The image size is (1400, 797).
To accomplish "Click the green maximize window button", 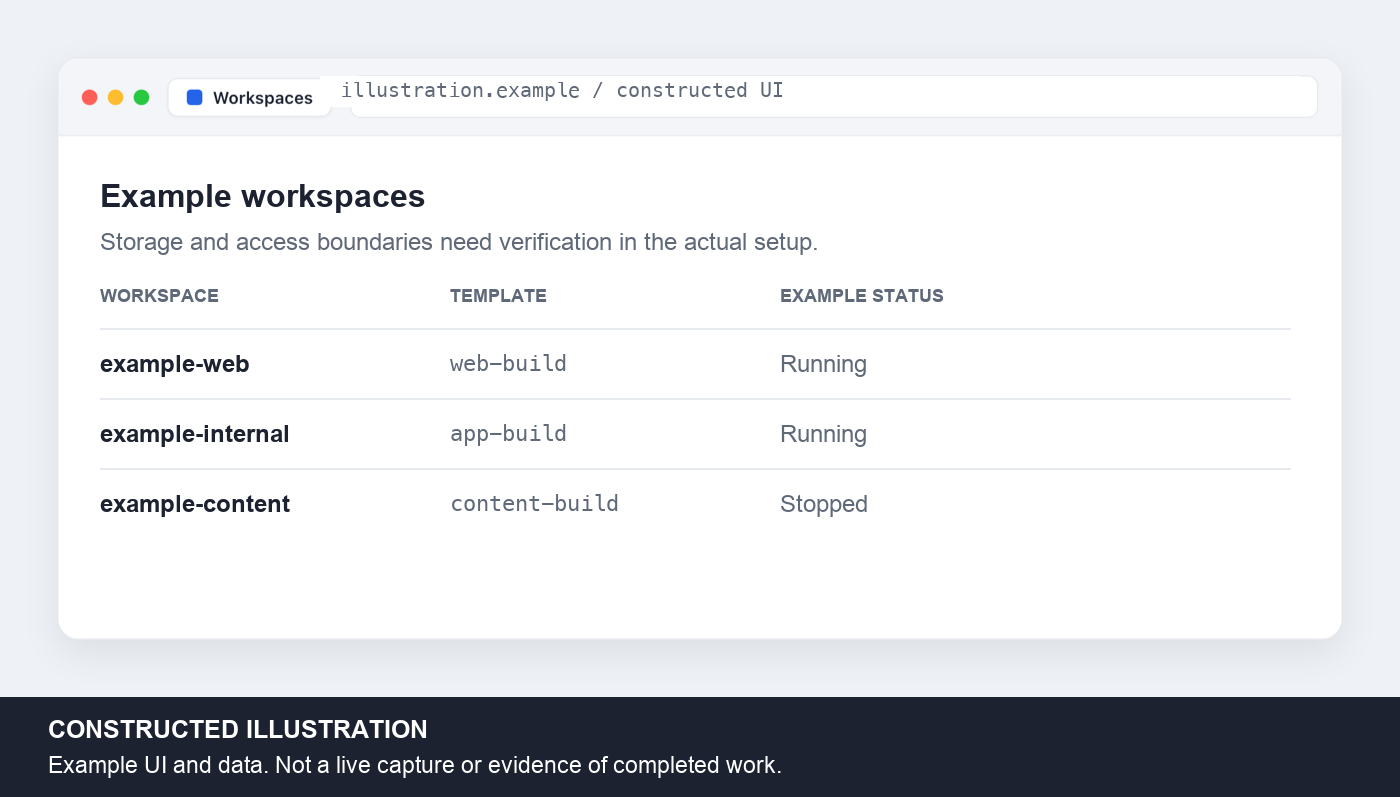I will click(x=142, y=97).
